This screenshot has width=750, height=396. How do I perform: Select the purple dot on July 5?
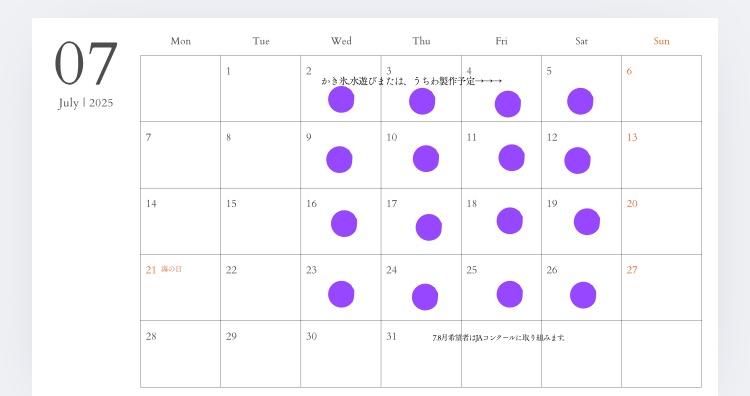pos(580,101)
